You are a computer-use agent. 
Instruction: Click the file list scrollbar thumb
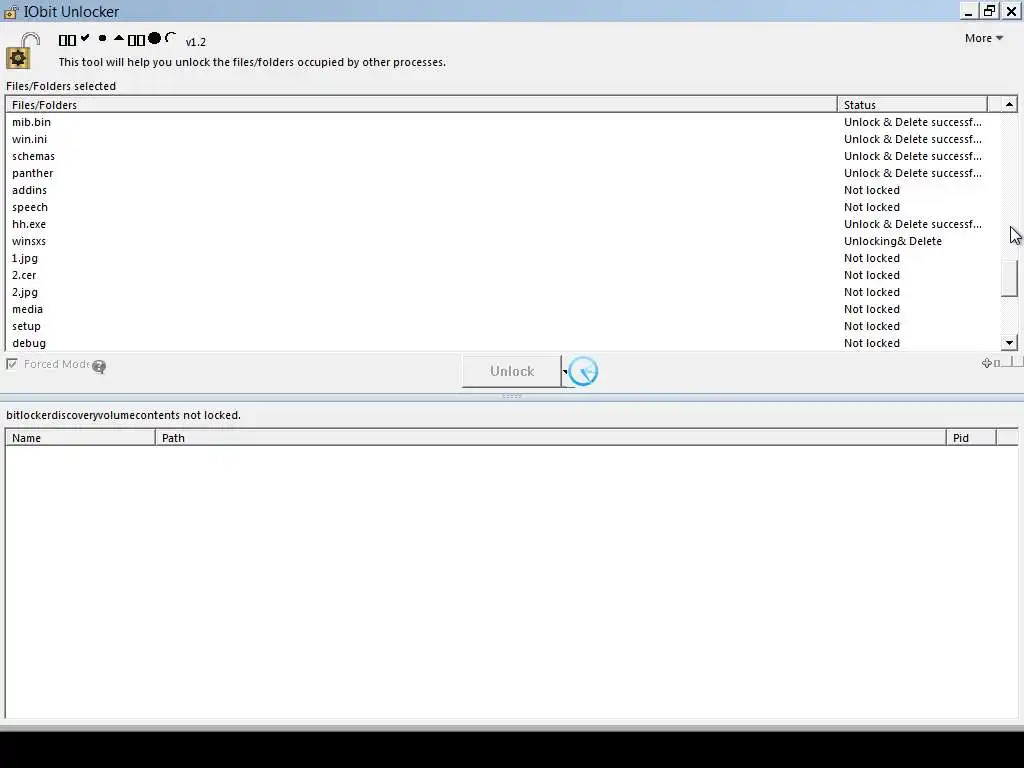pyautogui.click(x=1010, y=278)
